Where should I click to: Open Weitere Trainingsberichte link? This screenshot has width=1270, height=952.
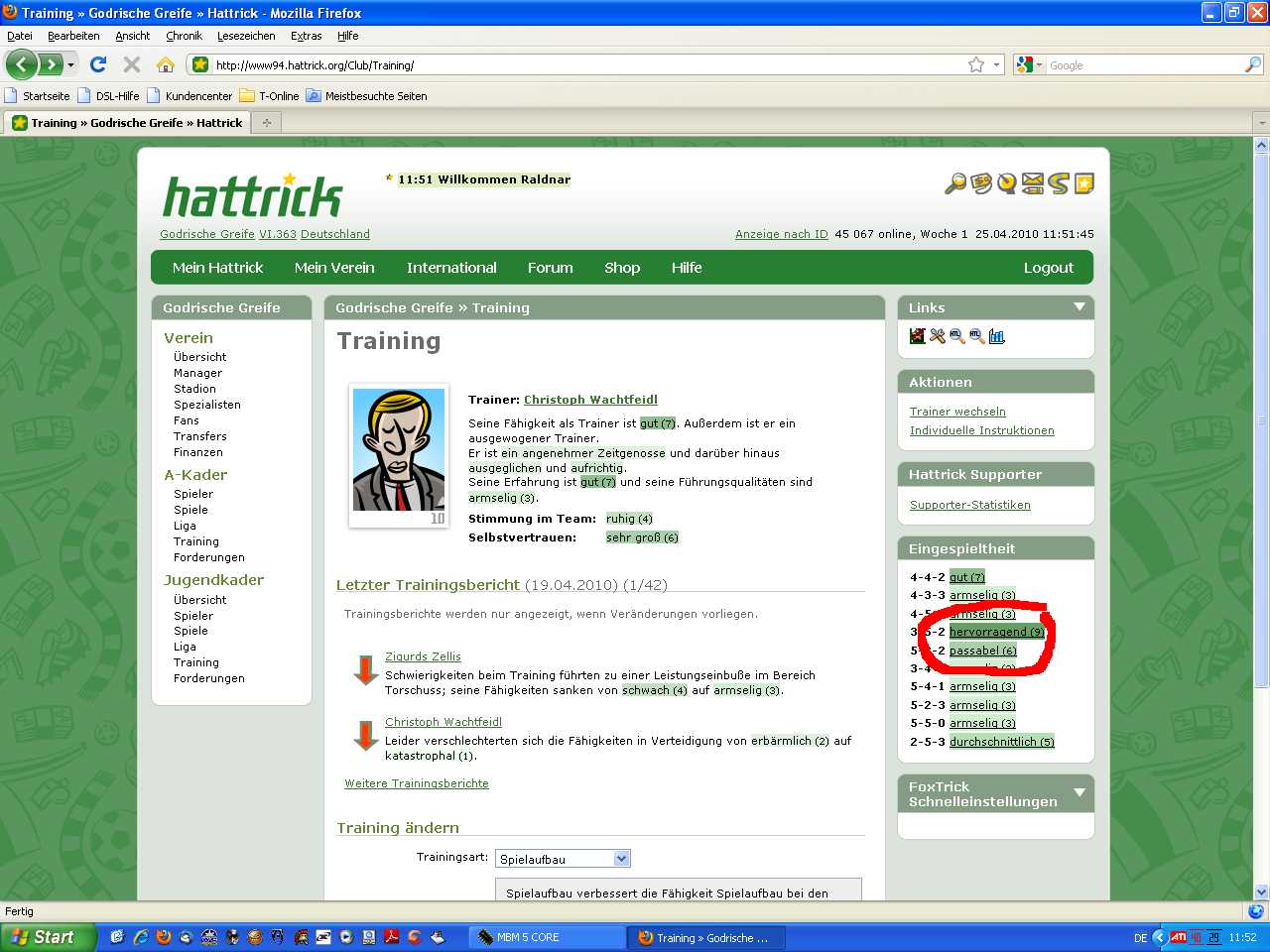417,783
